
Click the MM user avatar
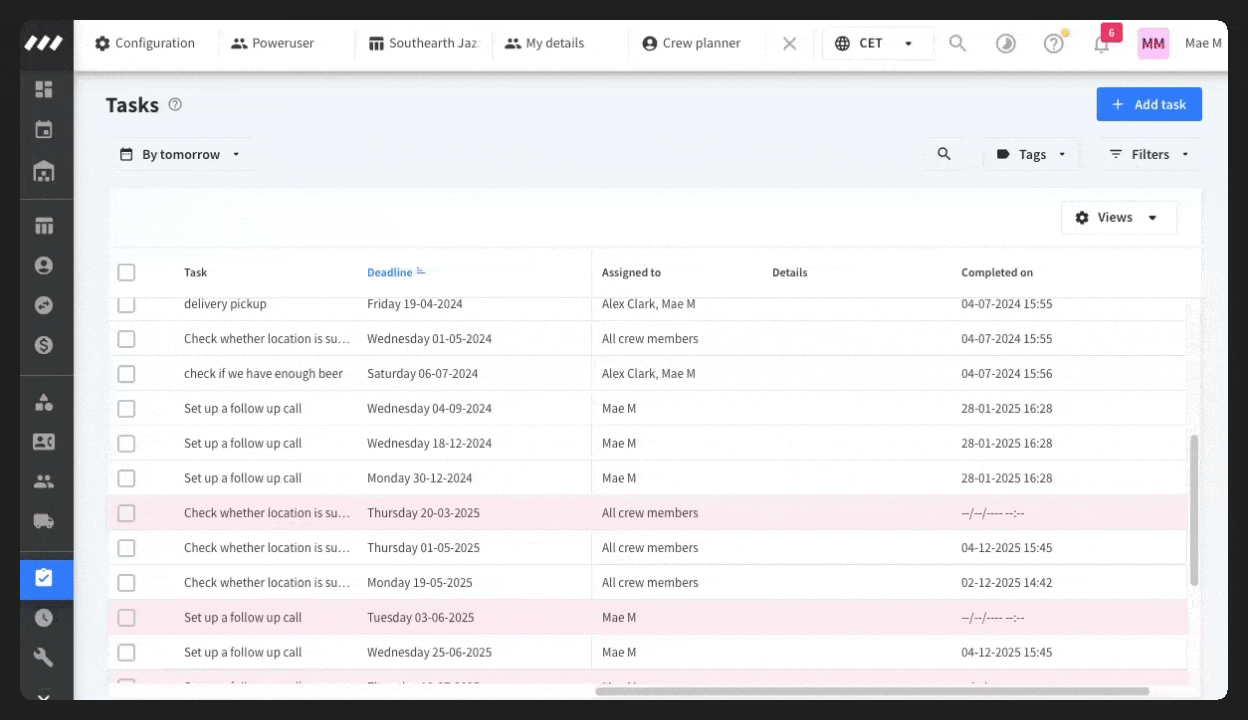pos(1153,43)
